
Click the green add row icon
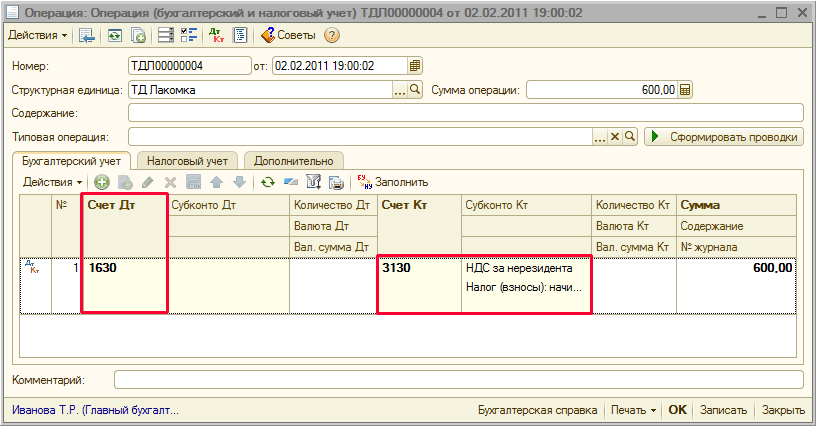coord(101,182)
